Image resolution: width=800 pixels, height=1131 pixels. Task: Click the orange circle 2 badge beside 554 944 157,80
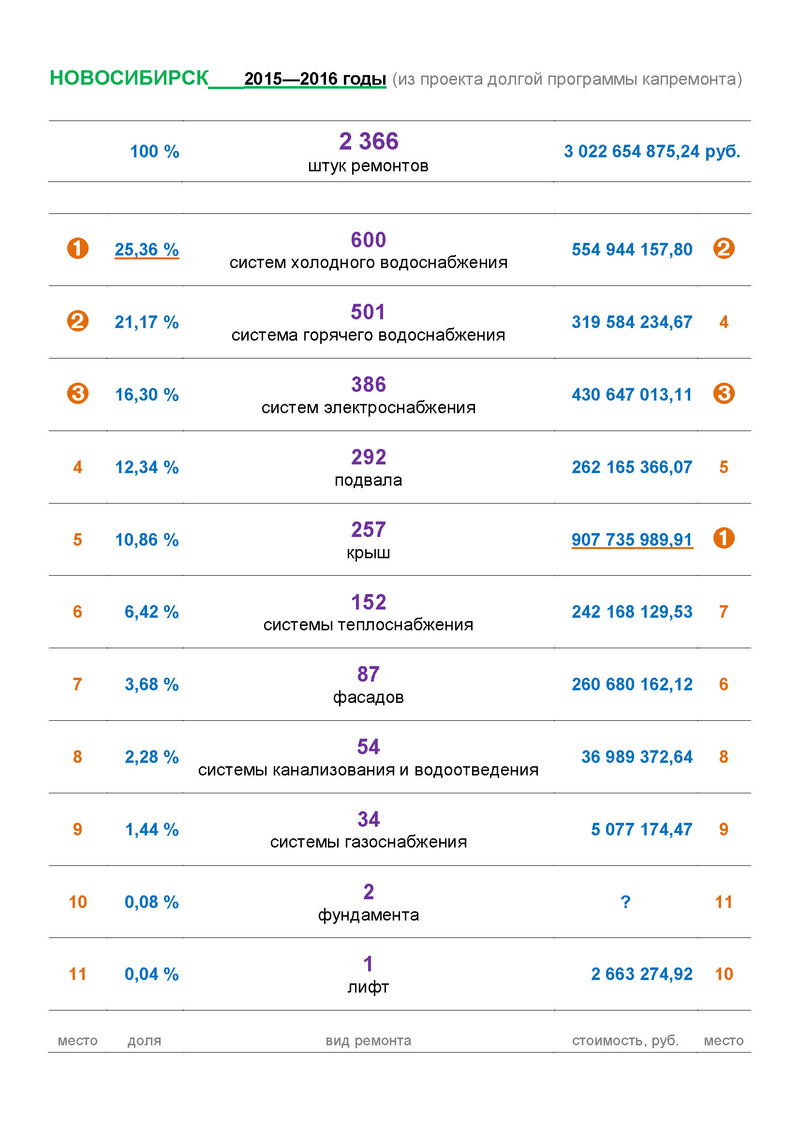tap(724, 249)
